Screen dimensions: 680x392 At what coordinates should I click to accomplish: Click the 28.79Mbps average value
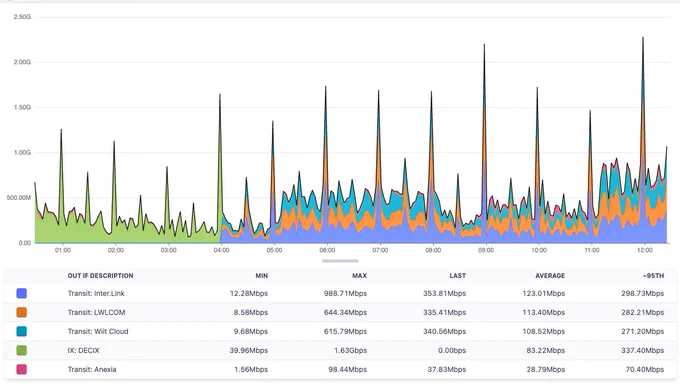pyautogui.click(x=546, y=370)
